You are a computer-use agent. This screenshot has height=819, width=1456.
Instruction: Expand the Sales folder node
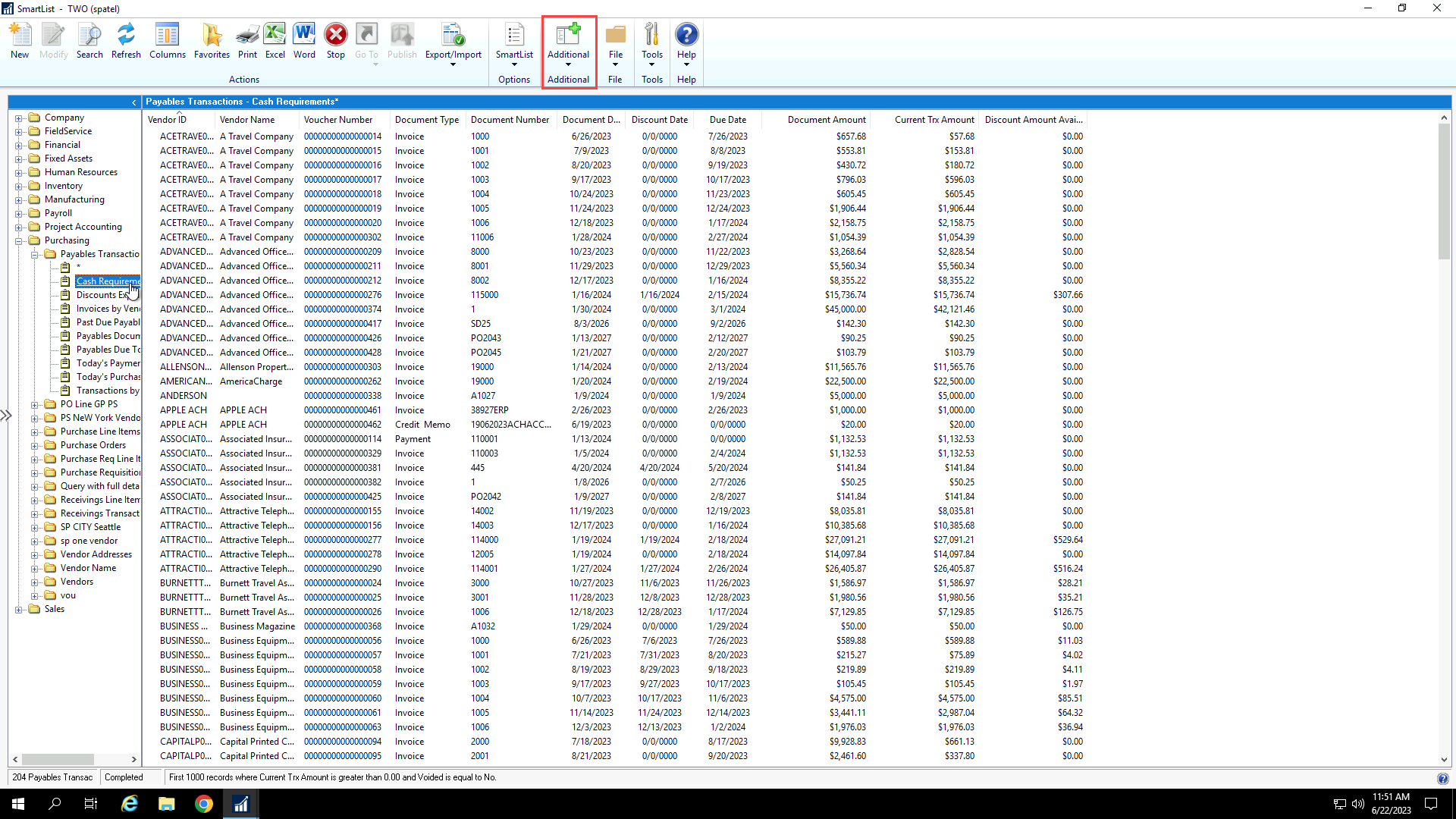point(19,609)
